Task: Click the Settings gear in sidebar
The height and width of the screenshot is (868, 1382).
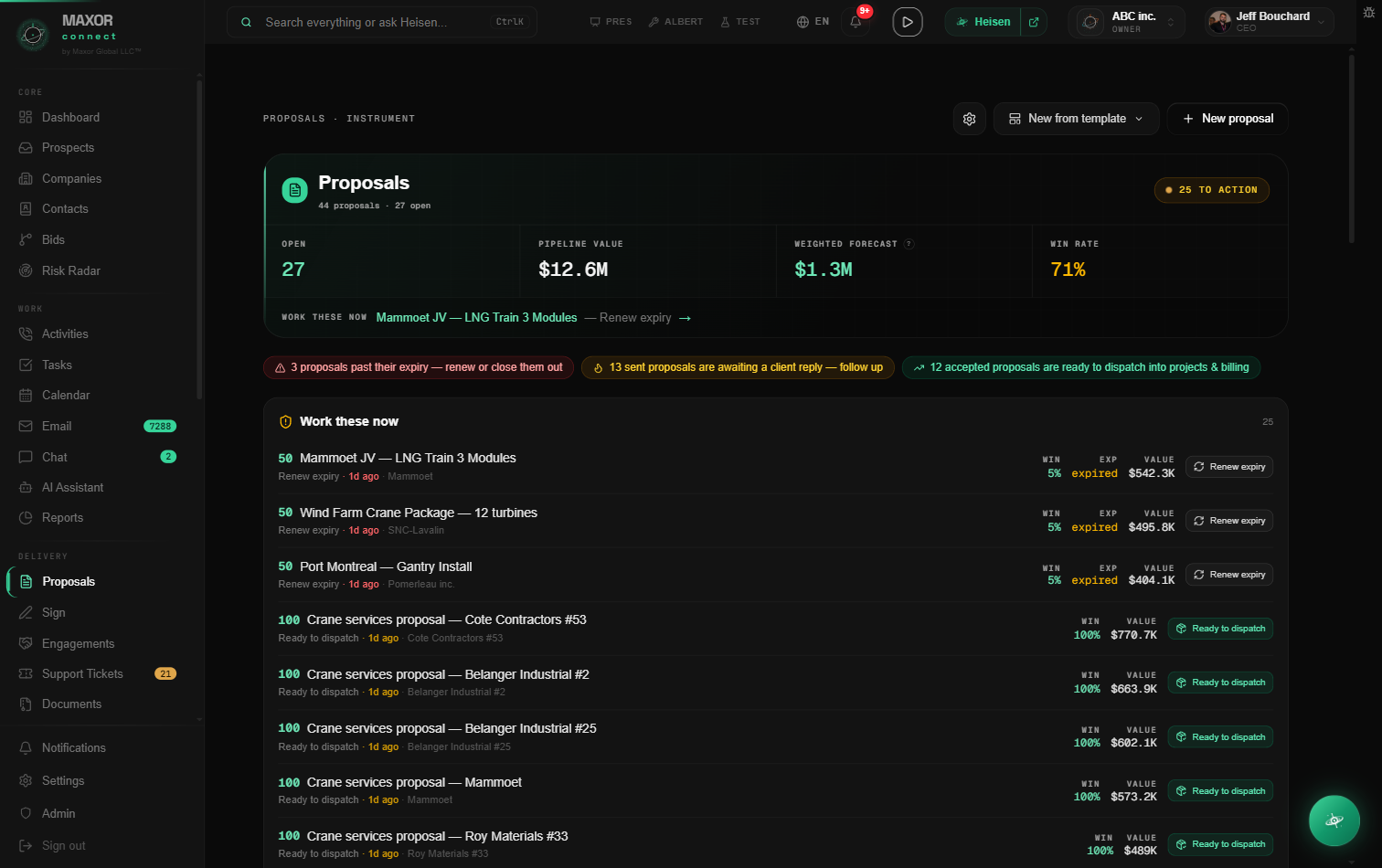Action: click(x=26, y=780)
